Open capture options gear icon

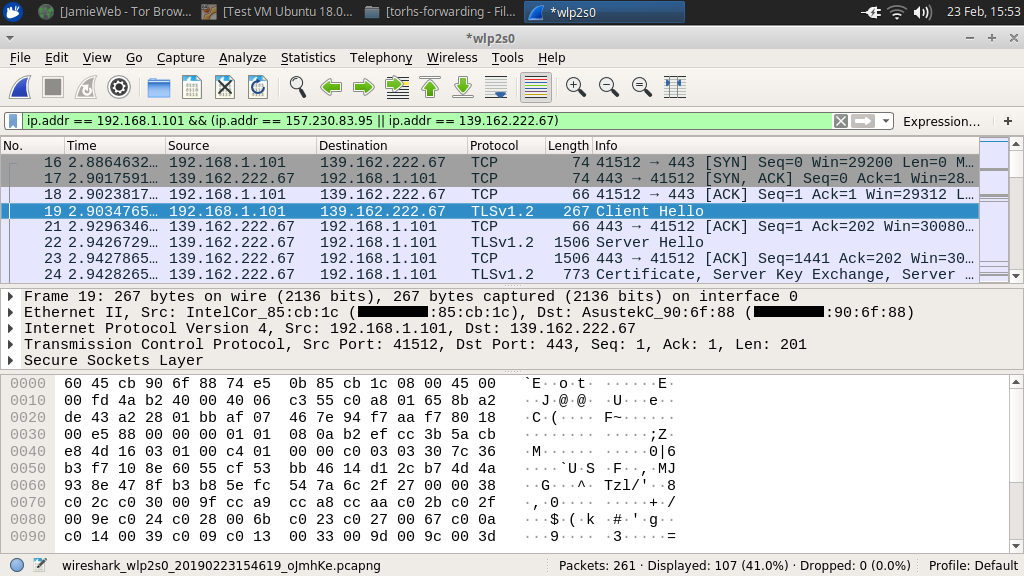119,87
